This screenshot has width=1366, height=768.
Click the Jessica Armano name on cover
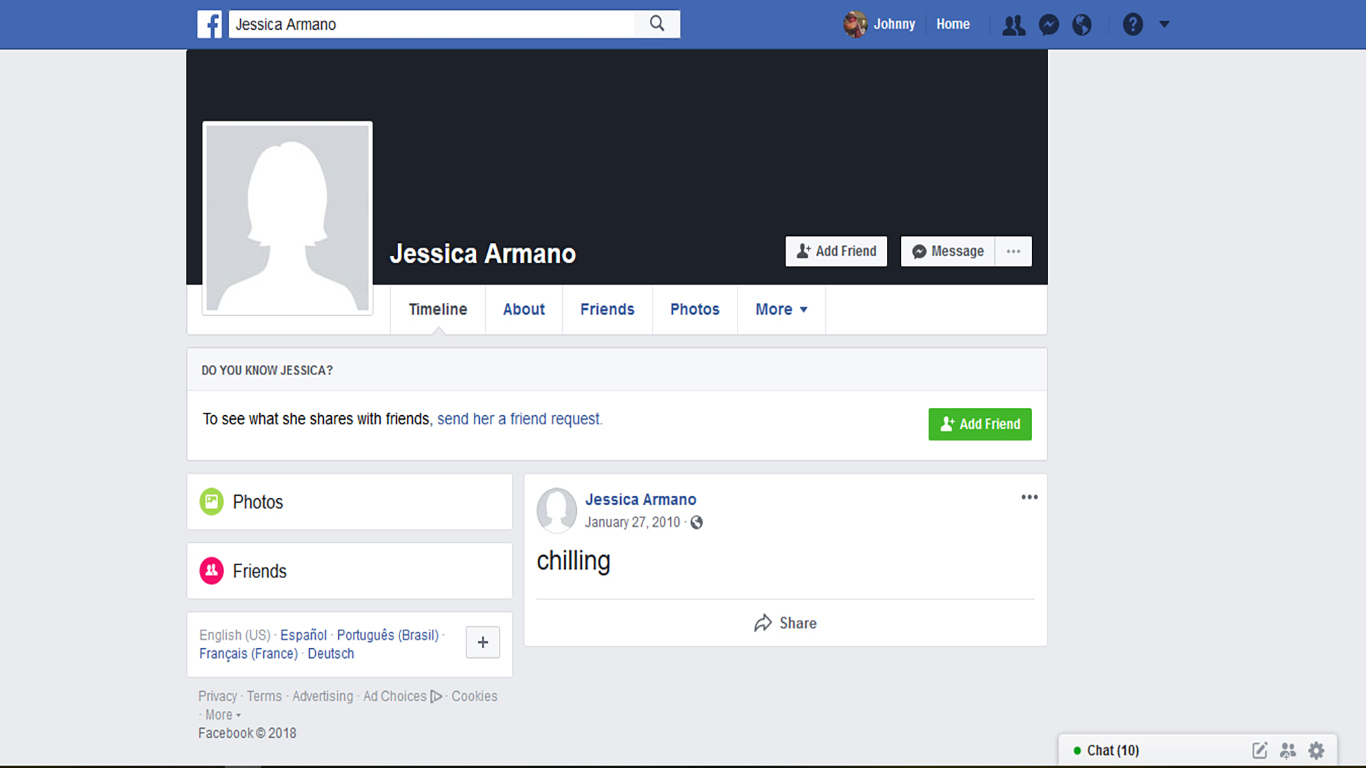click(x=483, y=253)
